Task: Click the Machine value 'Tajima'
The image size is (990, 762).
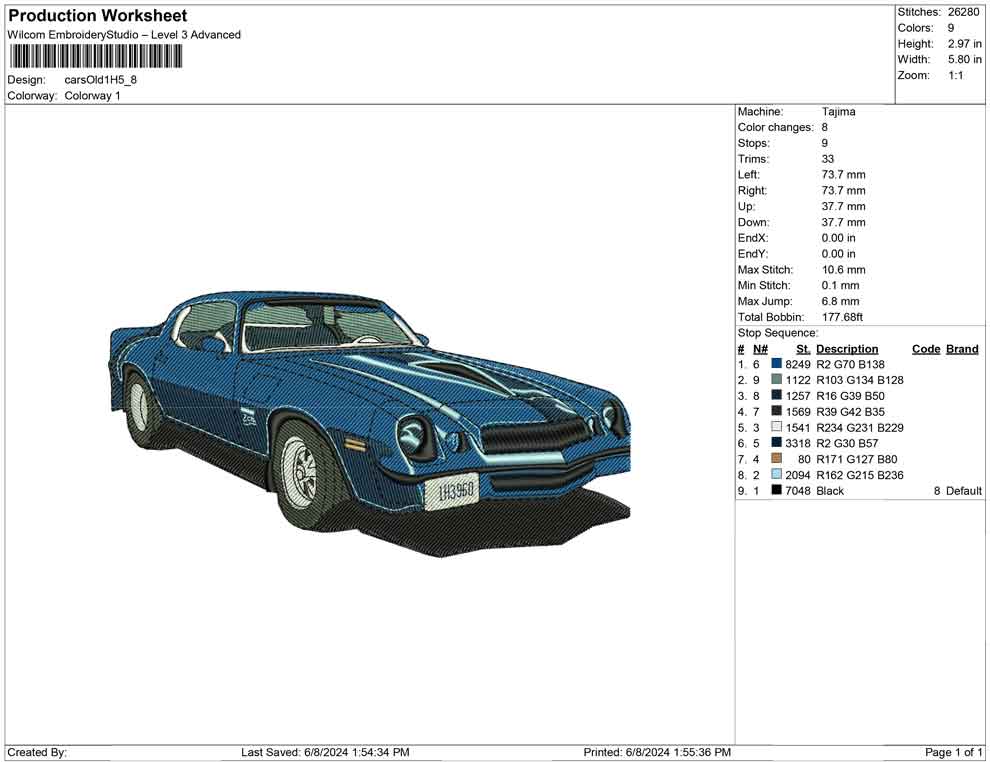Action: tap(838, 112)
